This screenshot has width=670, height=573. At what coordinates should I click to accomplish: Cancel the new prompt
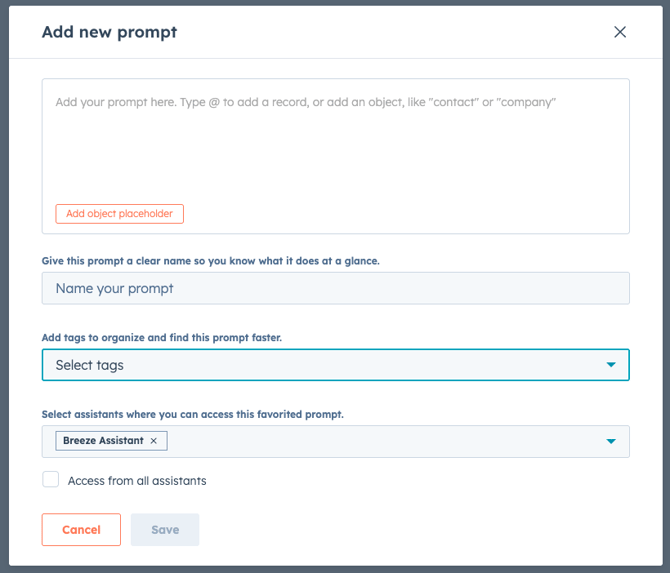point(81,530)
